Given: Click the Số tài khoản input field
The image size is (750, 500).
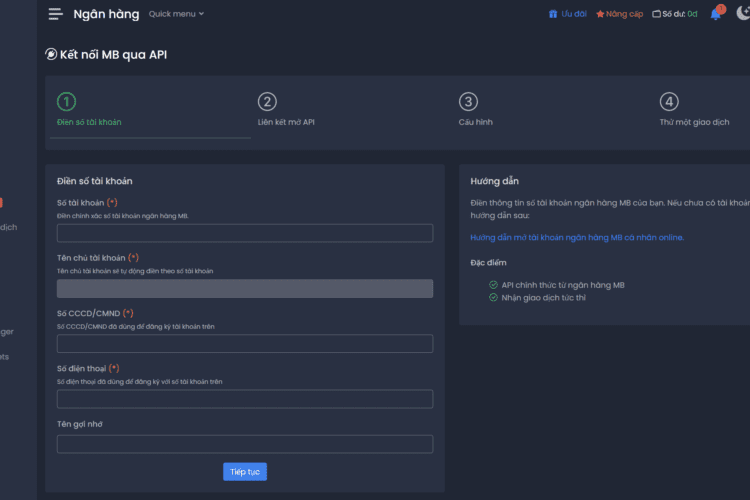Looking at the screenshot, I should point(245,233).
